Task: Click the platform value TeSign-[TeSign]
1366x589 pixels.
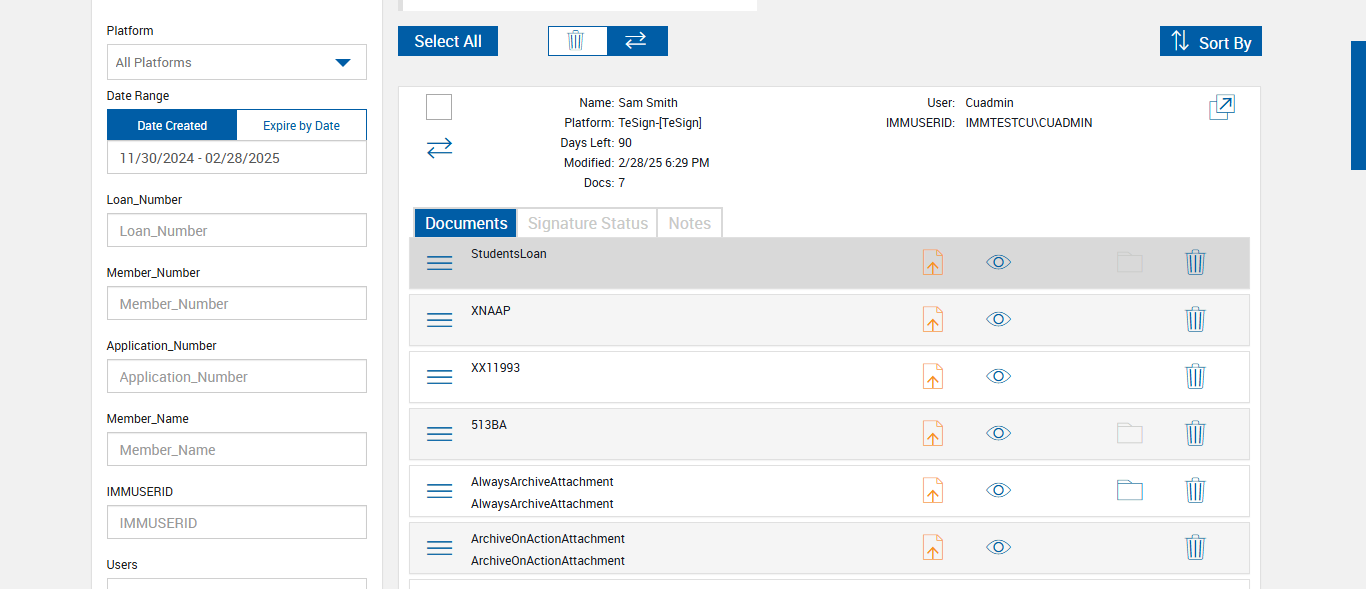Action: 660,123
